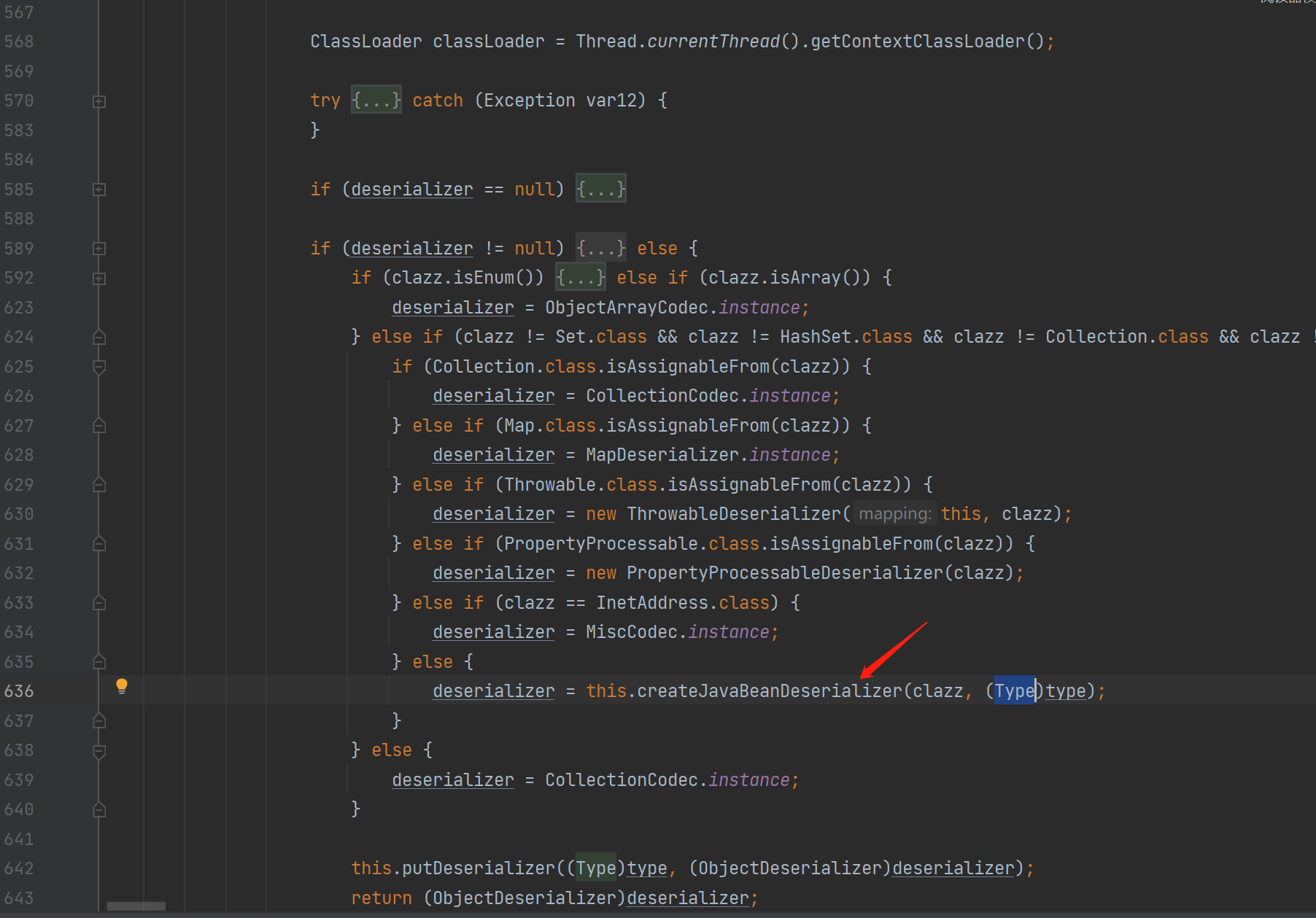Click PropertyProcessableDeserializer constructor name
The width and height of the screenshot is (1316, 918).
click(x=785, y=573)
